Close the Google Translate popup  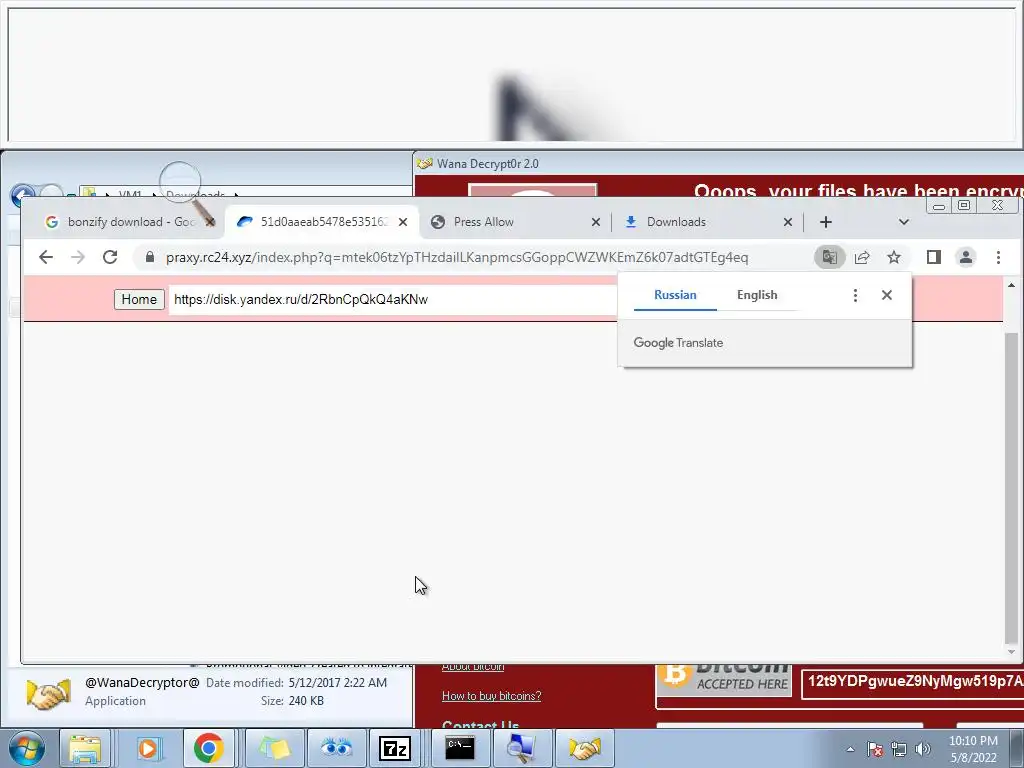[886, 295]
